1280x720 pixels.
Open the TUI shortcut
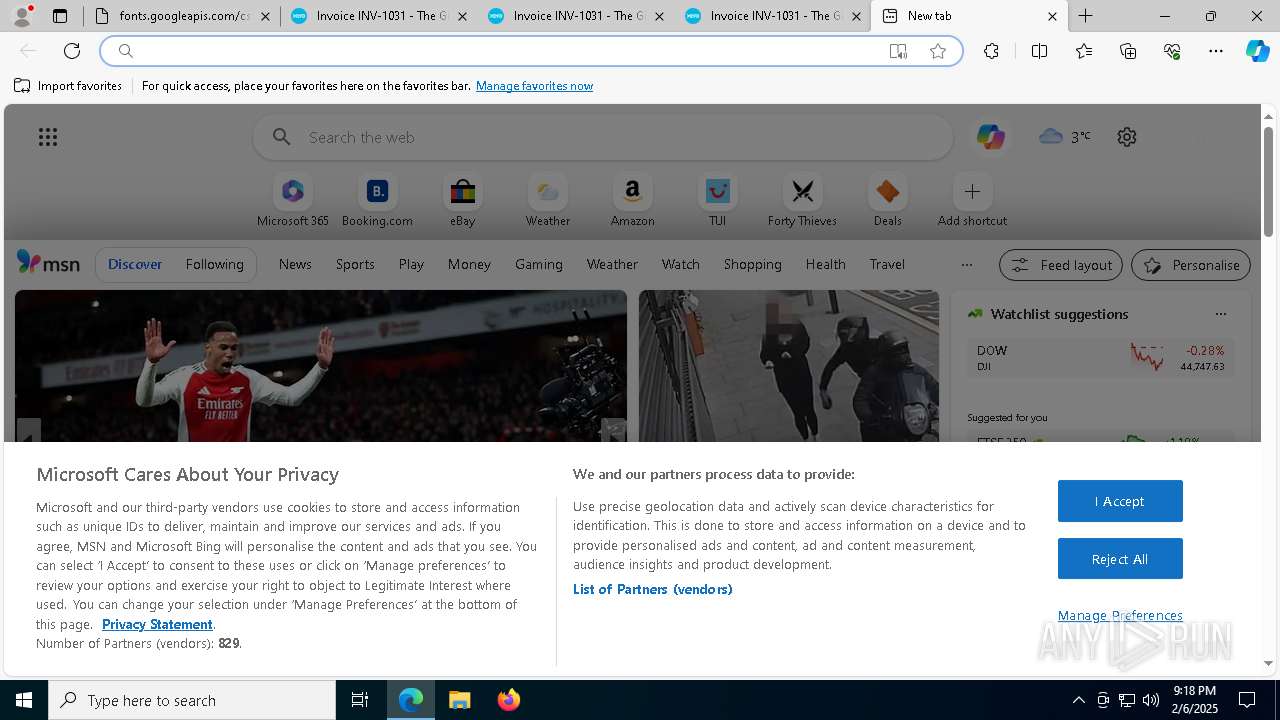click(x=718, y=201)
